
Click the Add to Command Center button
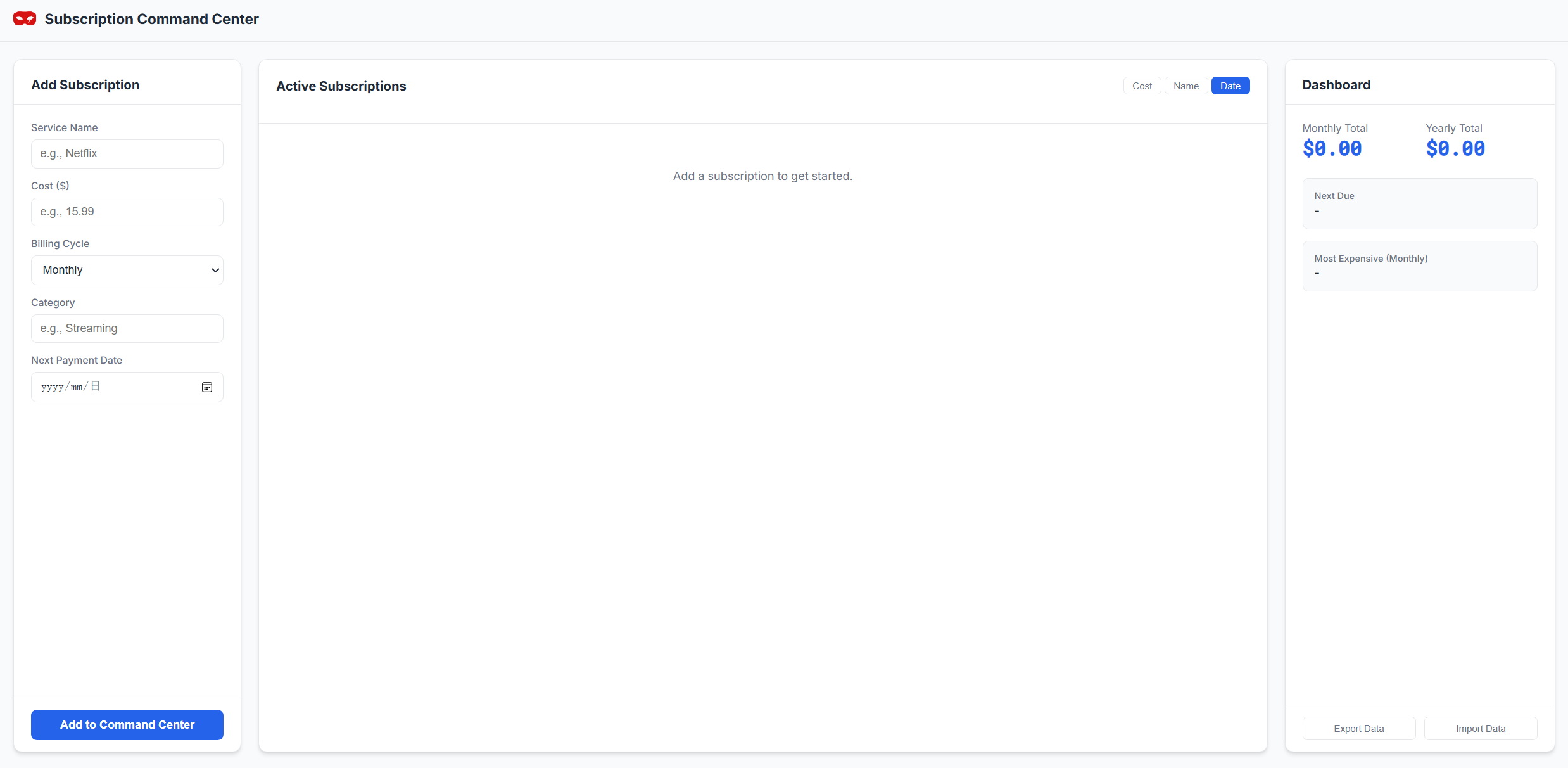point(127,724)
